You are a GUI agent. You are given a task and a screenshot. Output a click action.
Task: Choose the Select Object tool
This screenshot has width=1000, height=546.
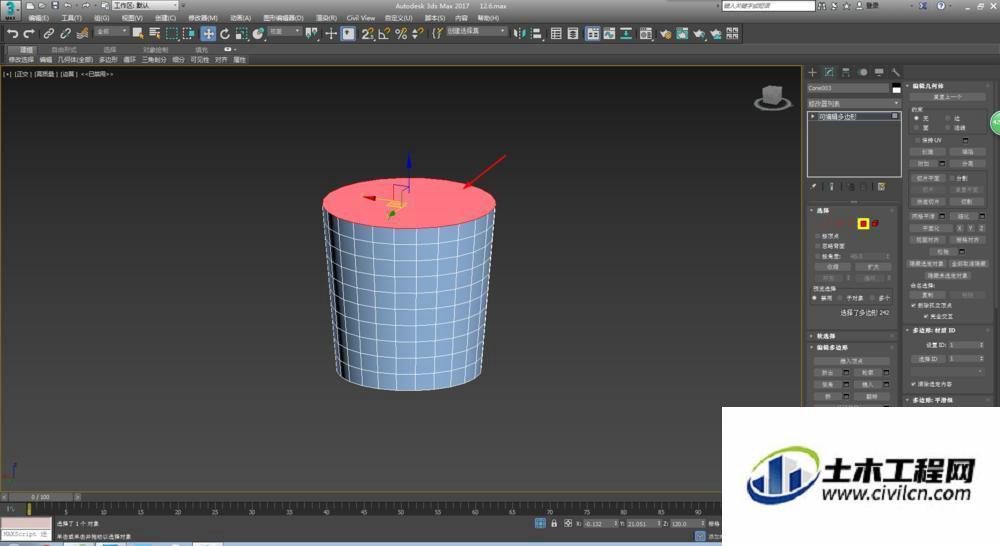[138, 34]
